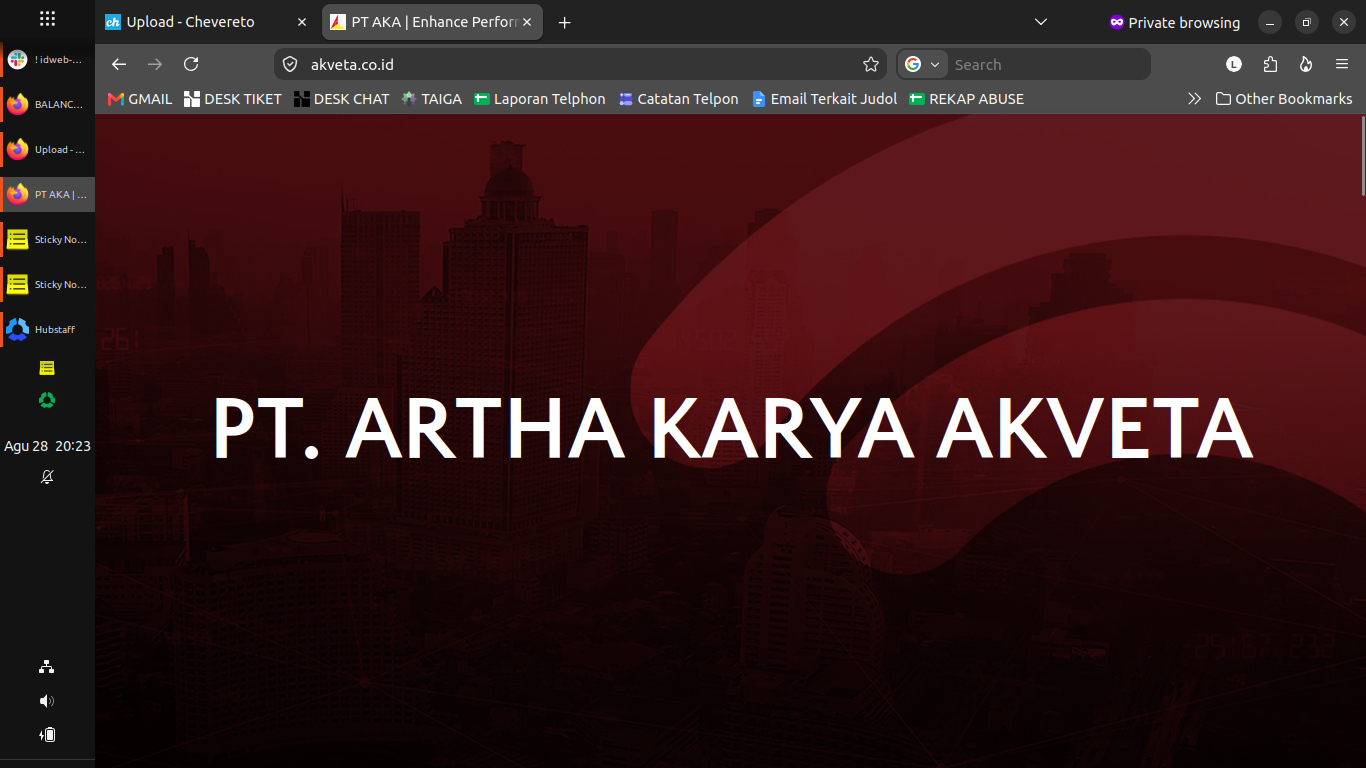
Task: Open the clock showing Agu 28 20:23
Action: 47,446
